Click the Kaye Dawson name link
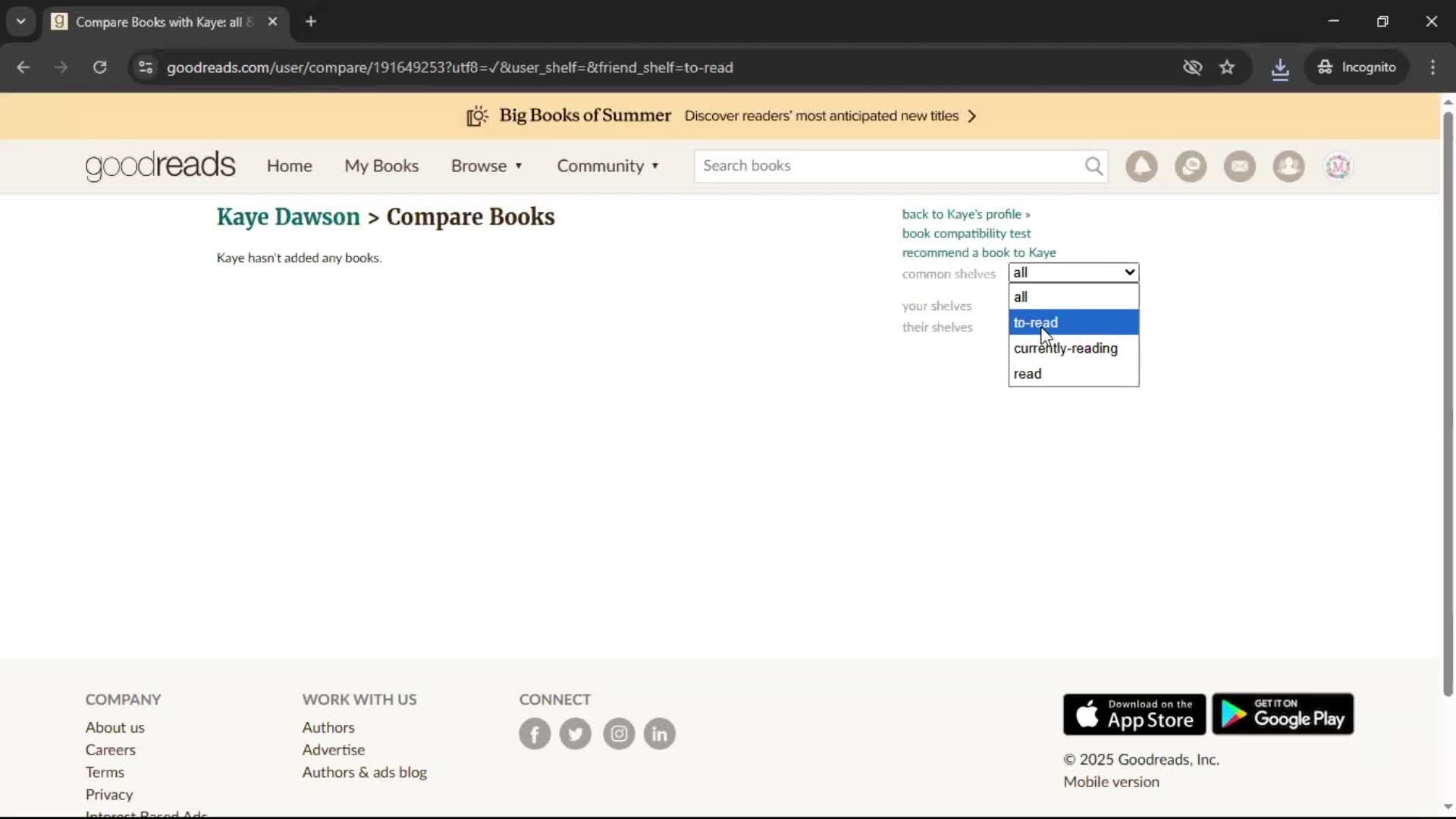This screenshot has width=1456, height=819. click(x=288, y=217)
